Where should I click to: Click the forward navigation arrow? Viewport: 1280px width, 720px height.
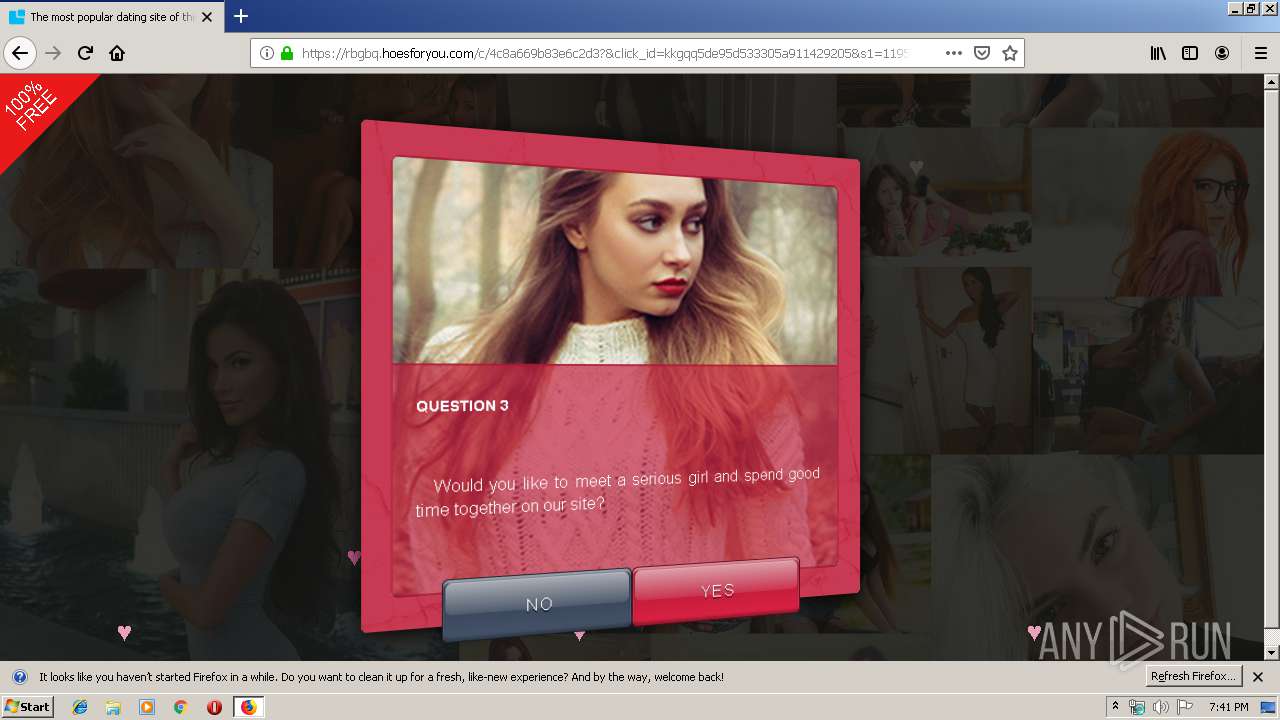tap(53, 53)
